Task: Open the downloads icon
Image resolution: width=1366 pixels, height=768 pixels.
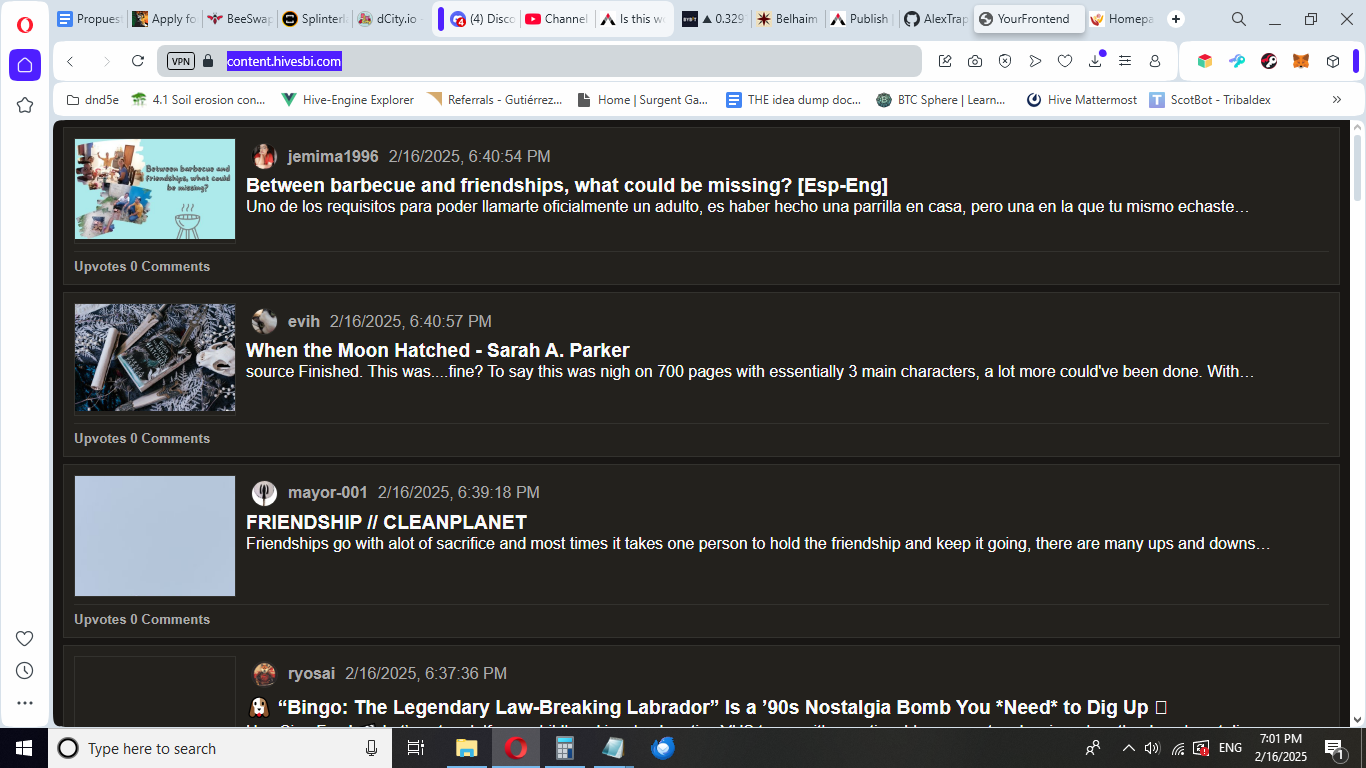Action: click(x=1095, y=61)
